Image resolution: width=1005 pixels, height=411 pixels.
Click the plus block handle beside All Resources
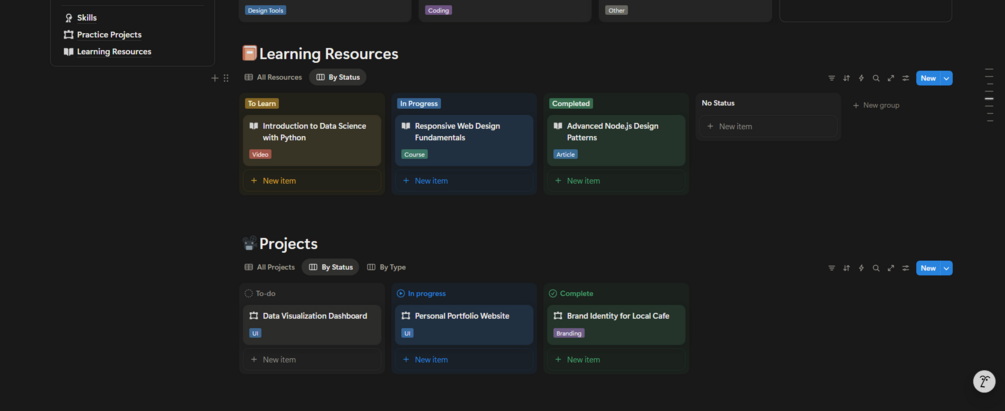[214, 78]
